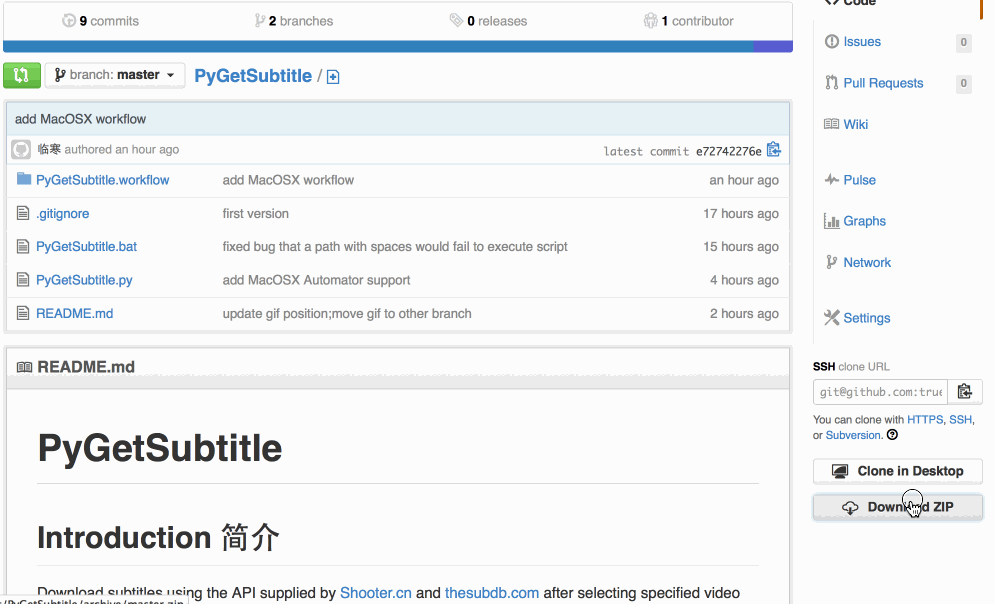
Task: Click the Pull Requests icon
Action: tap(831, 82)
